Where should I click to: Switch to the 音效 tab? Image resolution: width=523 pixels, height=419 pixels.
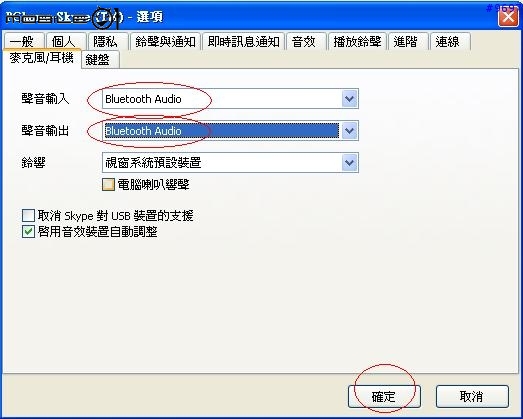(x=306, y=41)
